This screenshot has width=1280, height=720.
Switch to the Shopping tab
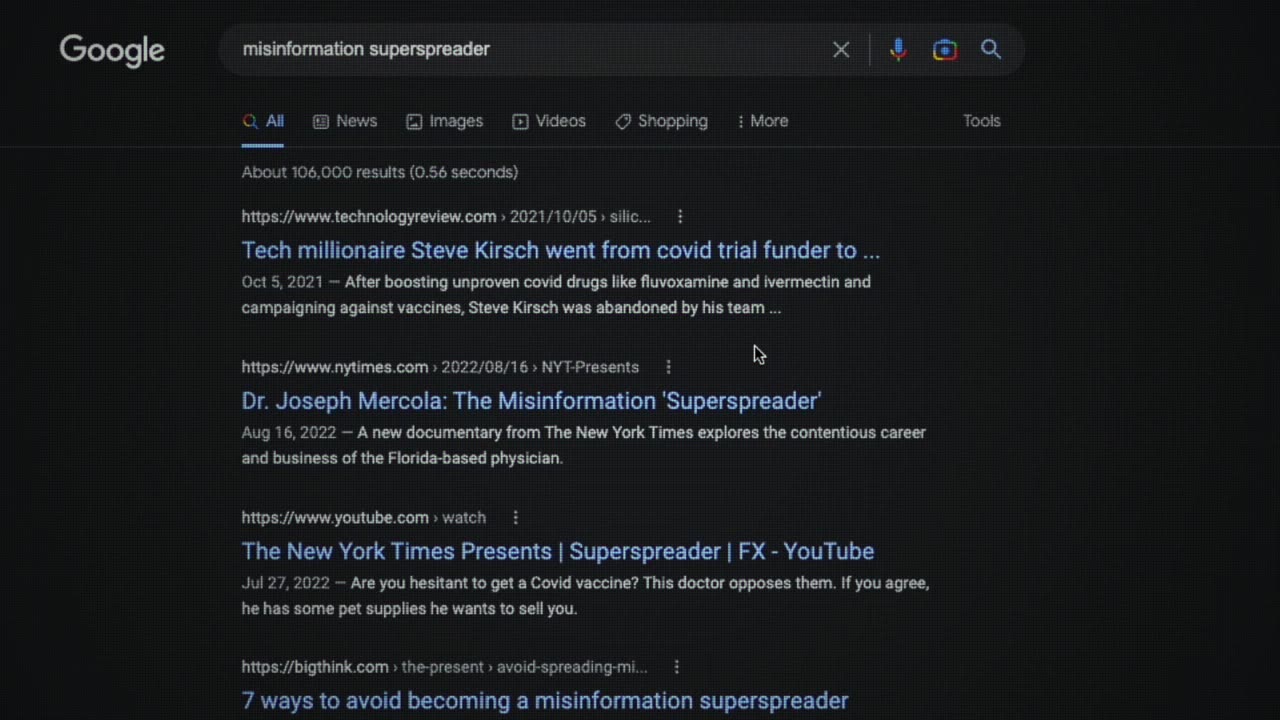(x=661, y=121)
